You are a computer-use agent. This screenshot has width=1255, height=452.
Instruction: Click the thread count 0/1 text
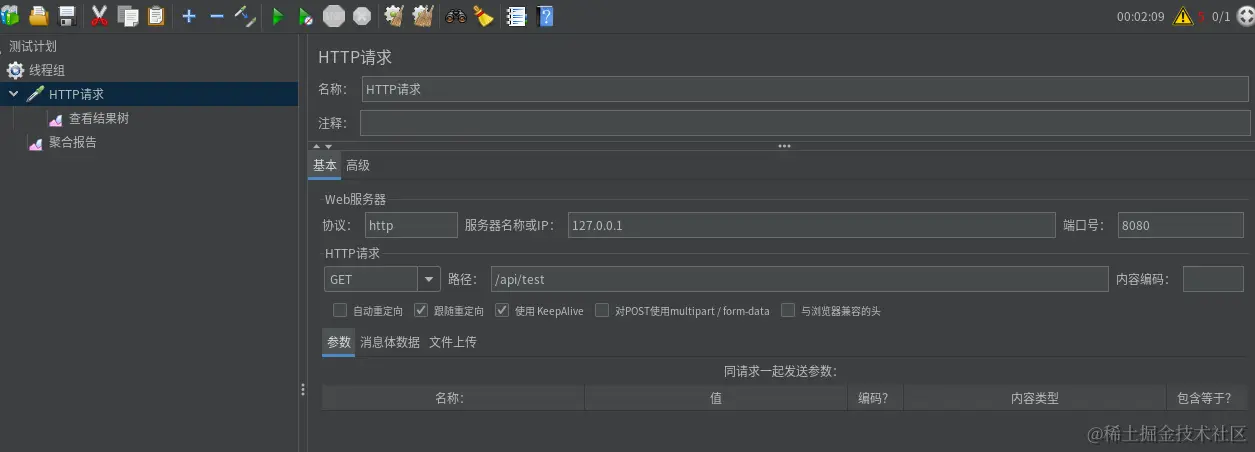click(x=1221, y=16)
